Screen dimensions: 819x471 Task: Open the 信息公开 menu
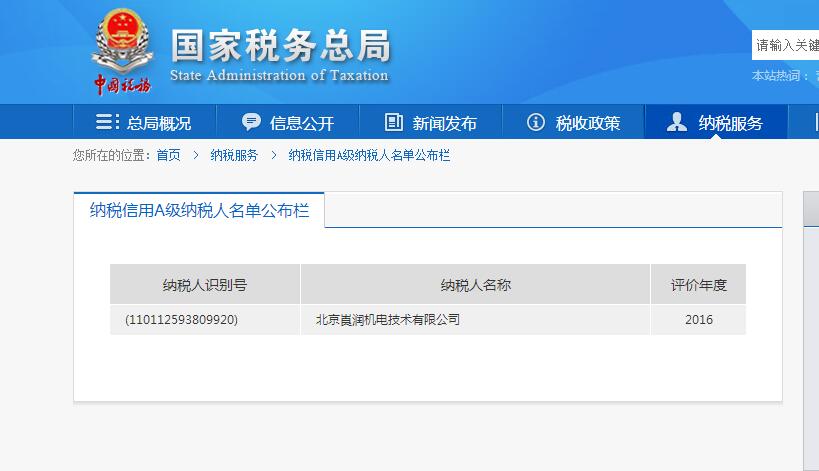[x=288, y=122]
